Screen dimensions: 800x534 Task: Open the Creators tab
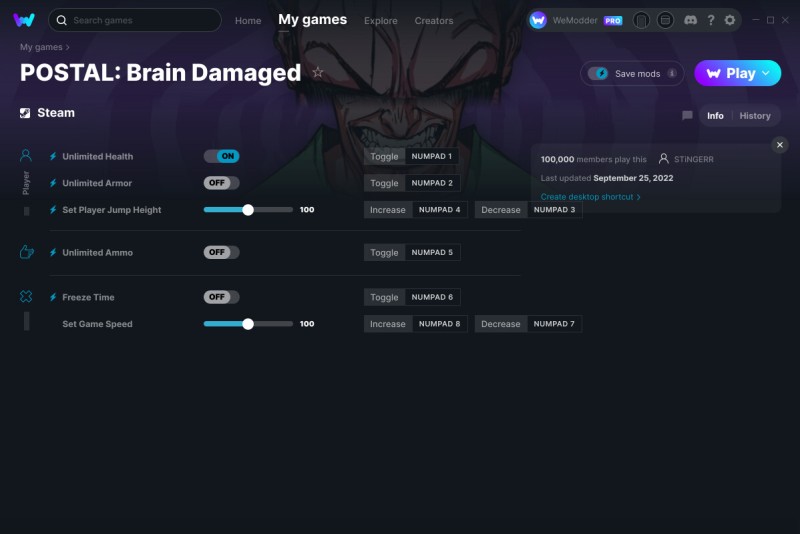point(434,21)
